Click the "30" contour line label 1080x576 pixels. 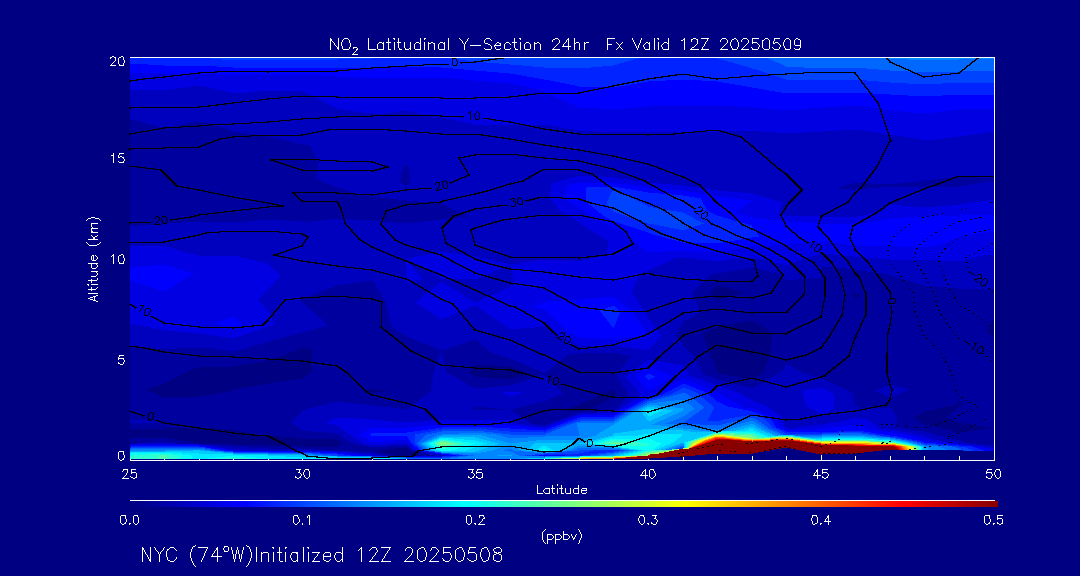(517, 203)
